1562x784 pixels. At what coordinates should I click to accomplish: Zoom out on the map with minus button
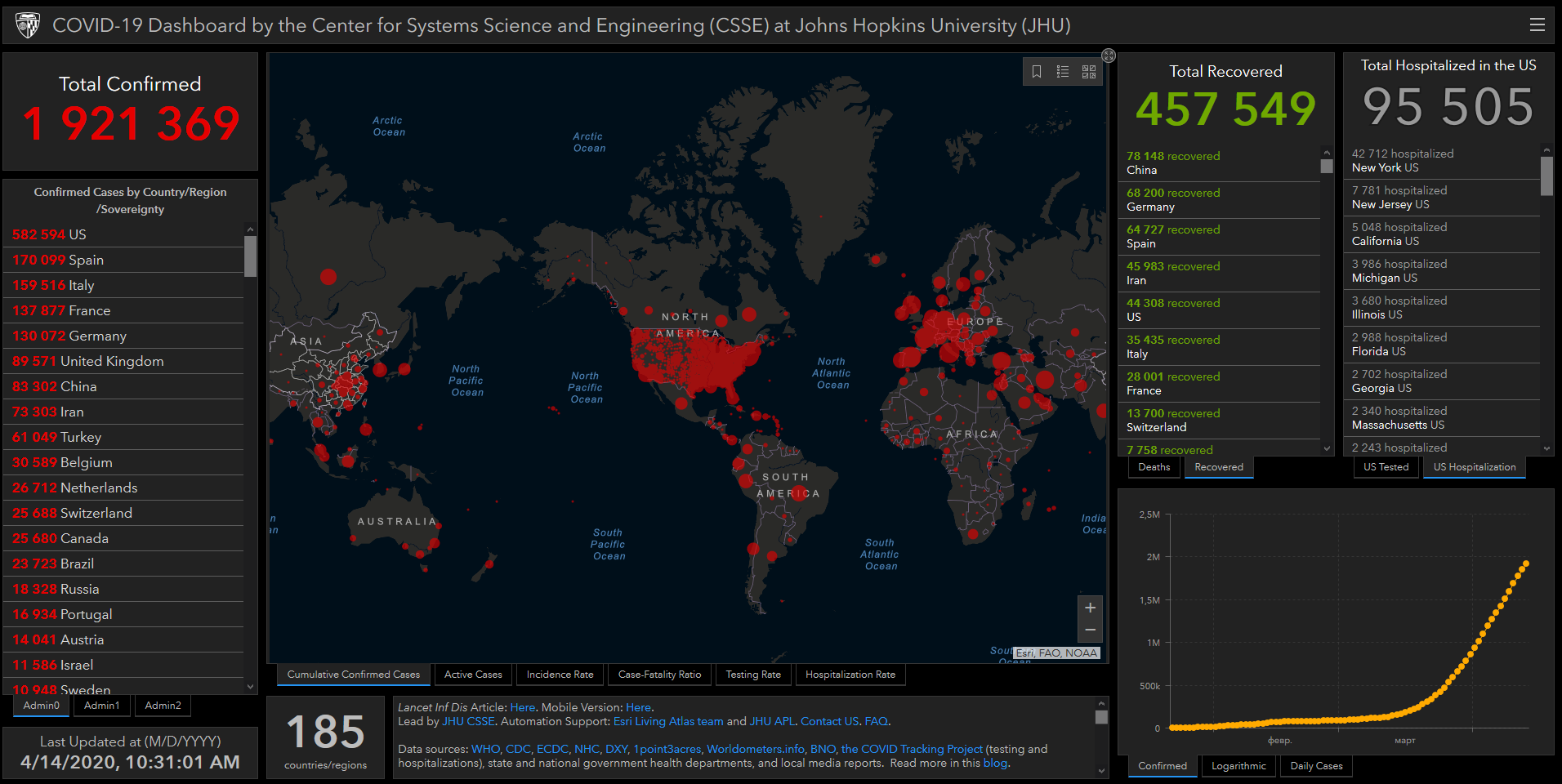tap(1090, 630)
